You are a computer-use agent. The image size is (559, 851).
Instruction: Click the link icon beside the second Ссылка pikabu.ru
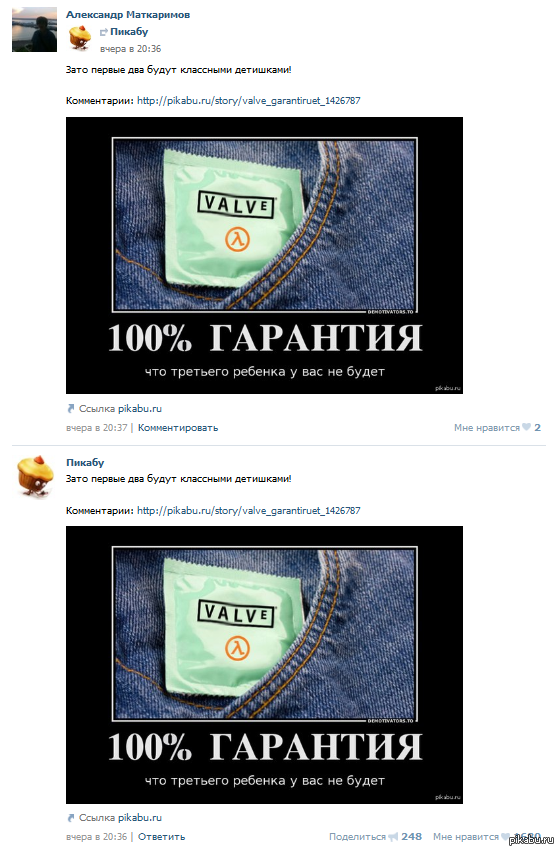click(x=71, y=817)
